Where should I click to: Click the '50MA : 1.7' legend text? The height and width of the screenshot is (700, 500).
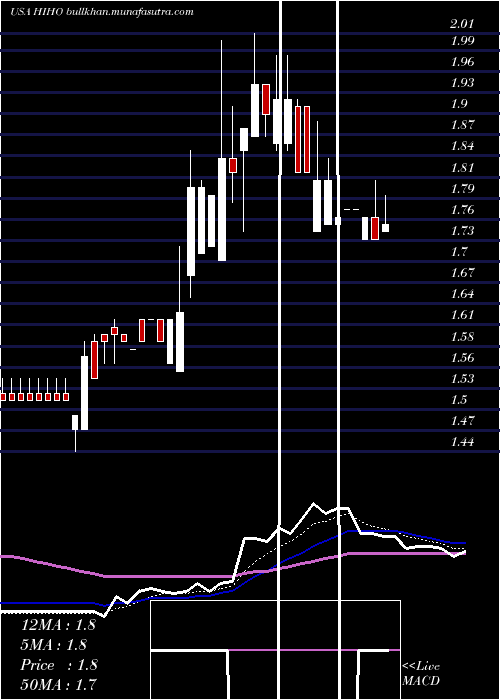click(x=58, y=684)
